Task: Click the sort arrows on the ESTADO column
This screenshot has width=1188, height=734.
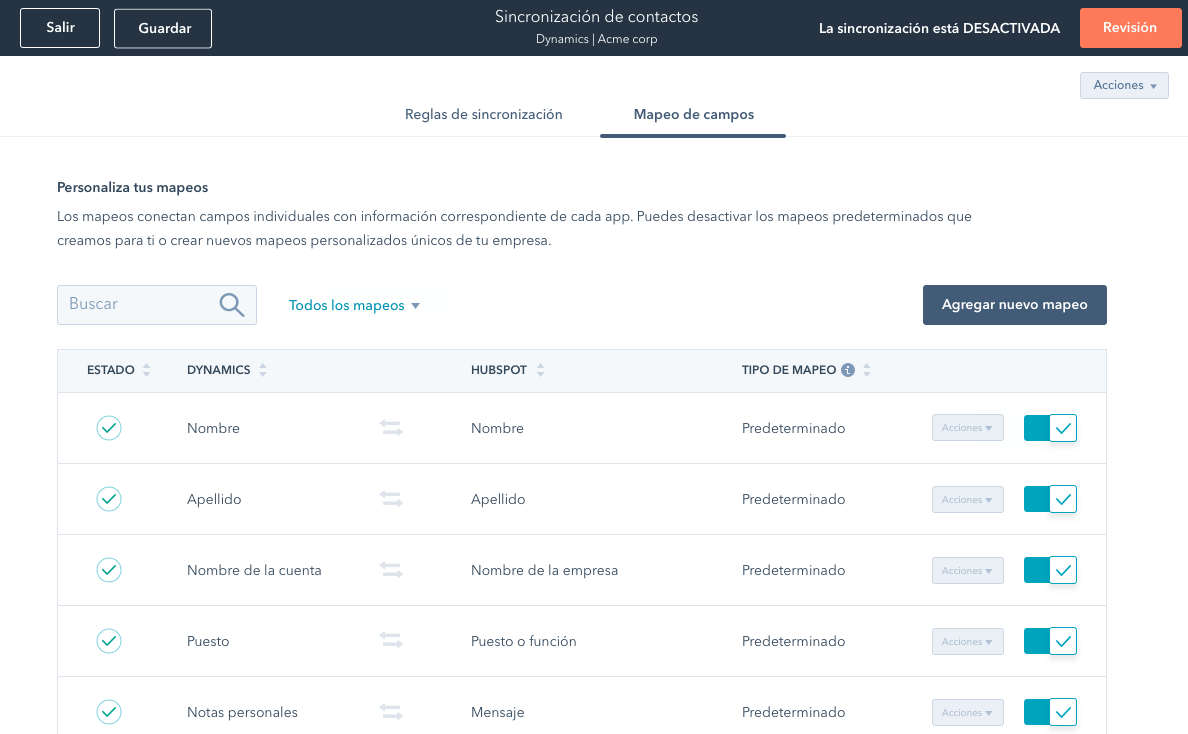Action: pyautogui.click(x=146, y=369)
